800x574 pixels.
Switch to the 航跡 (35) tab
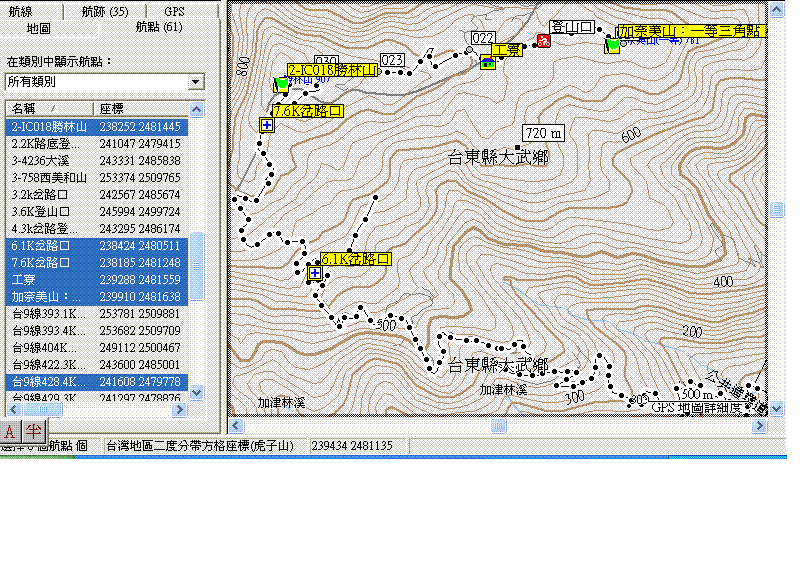pyautogui.click(x=107, y=12)
